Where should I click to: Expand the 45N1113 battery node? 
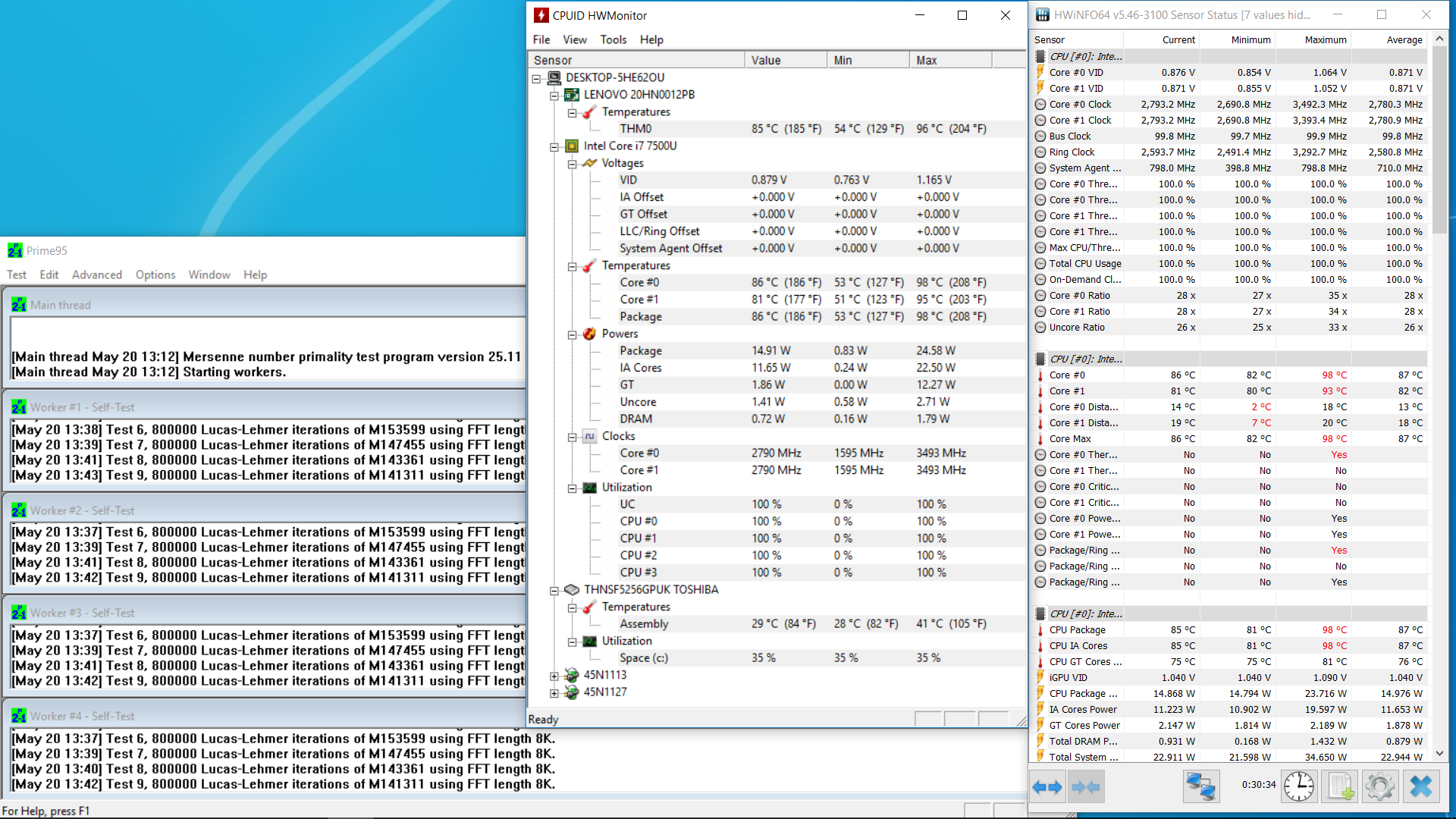pyautogui.click(x=554, y=676)
